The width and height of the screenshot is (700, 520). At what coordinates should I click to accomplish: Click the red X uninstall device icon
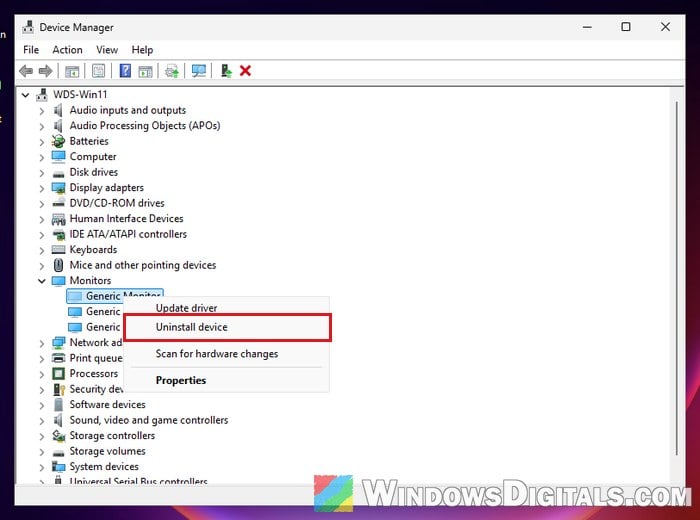tap(245, 71)
